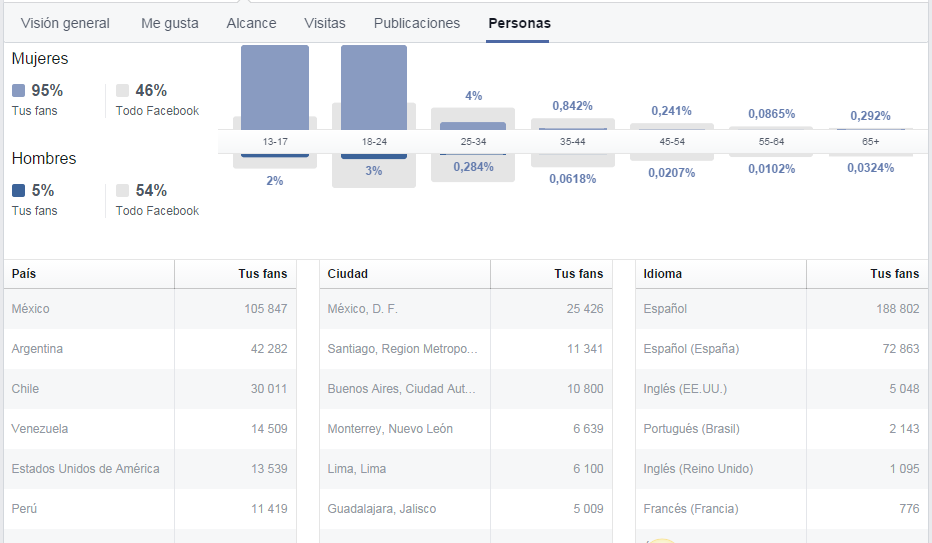Image resolution: width=932 pixels, height=543 pixels.
Task: Click the 0,284% men value
Action: click(473, 166)
